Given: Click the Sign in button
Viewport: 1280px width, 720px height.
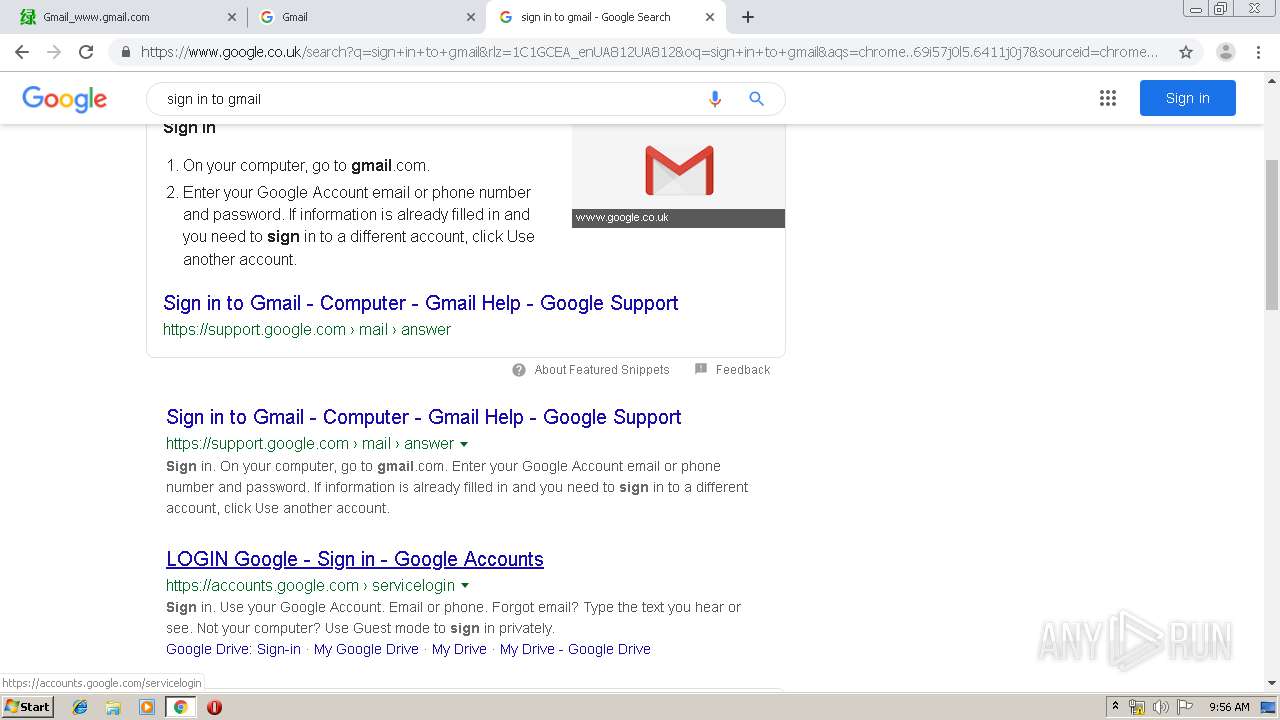Looking at the screenshot, I should pyautogui.click(x=1187, y=98).
